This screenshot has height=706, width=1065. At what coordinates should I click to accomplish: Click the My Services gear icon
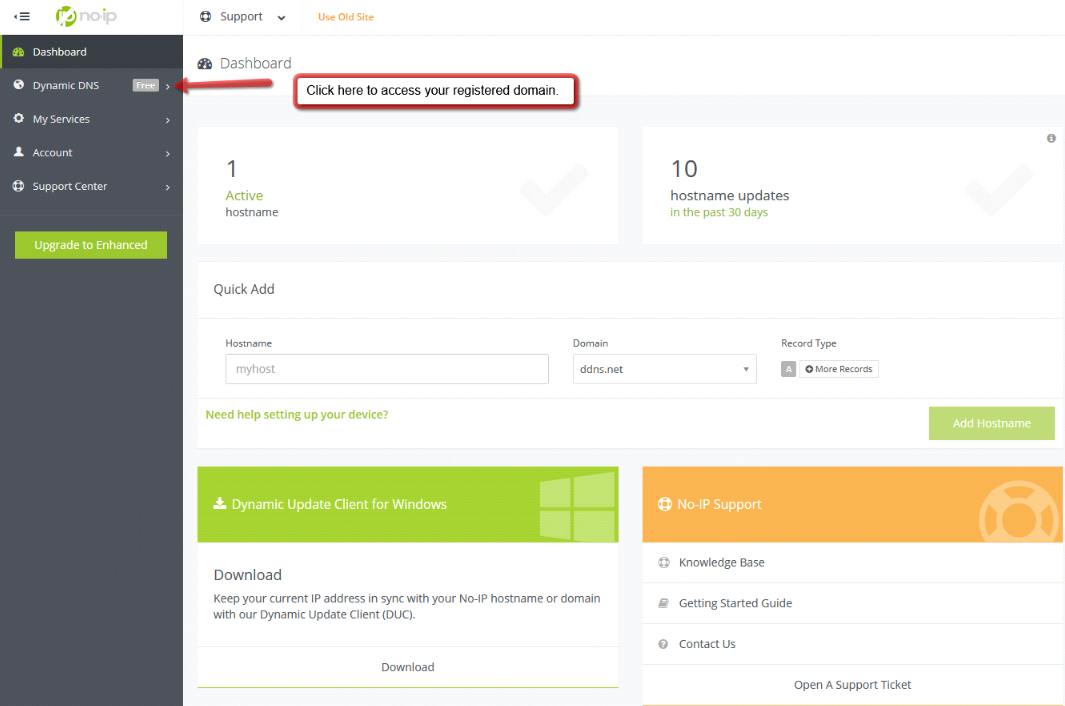pos(18,119)
